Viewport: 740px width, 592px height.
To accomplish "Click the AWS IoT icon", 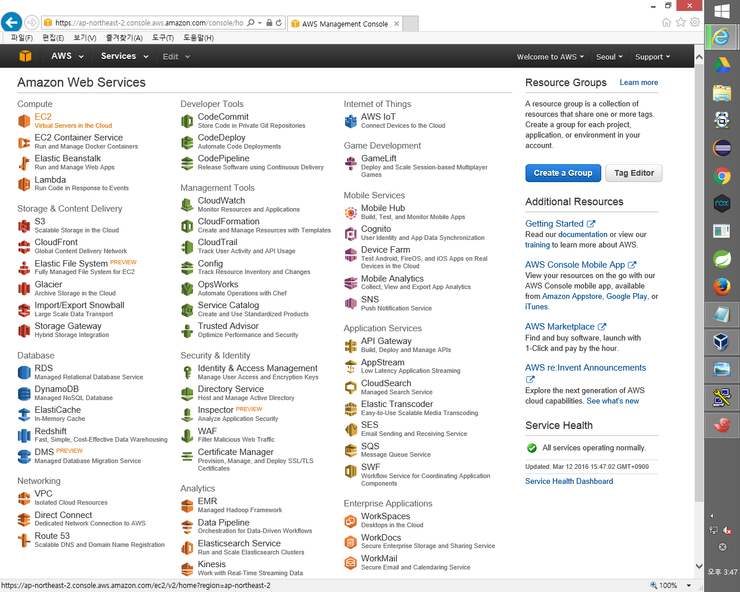I will click(x=351, y=121).
